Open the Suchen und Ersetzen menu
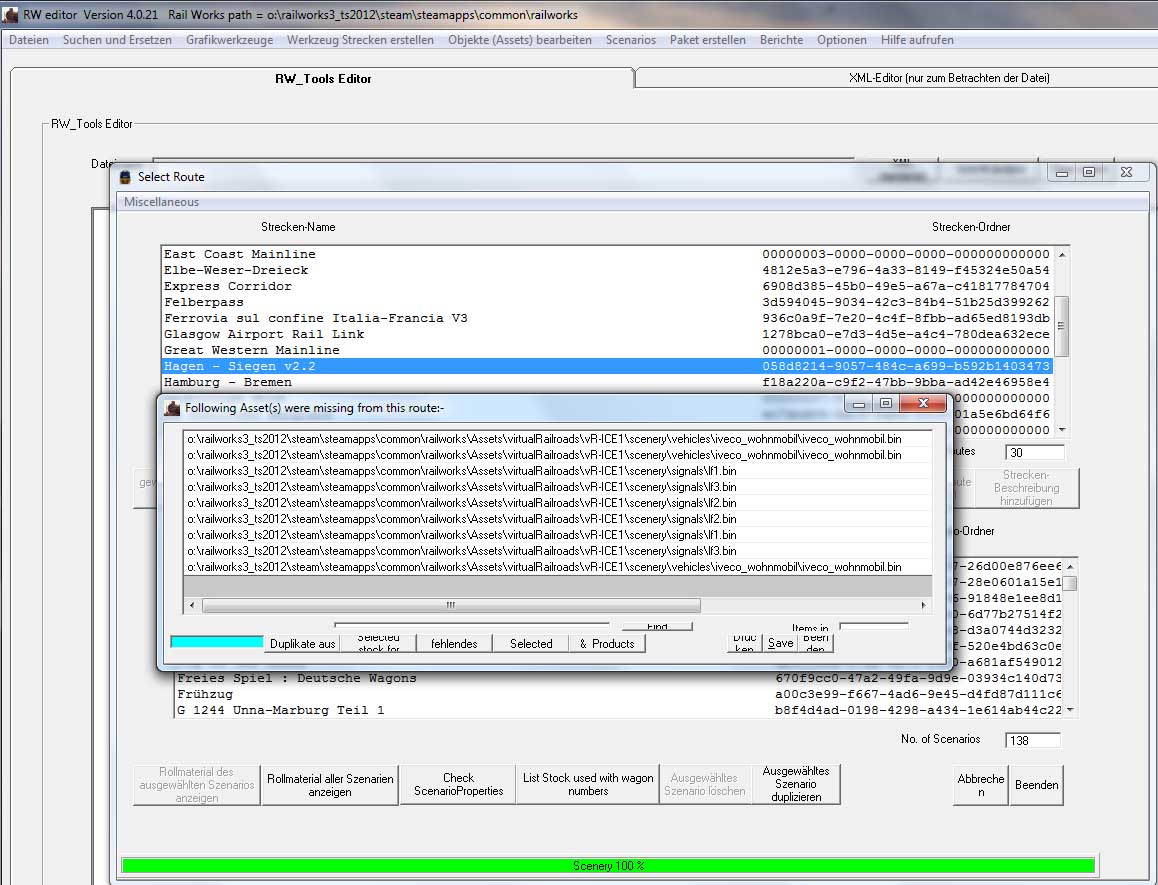Viewport: 1158px width, 885px height. point(117,40)
